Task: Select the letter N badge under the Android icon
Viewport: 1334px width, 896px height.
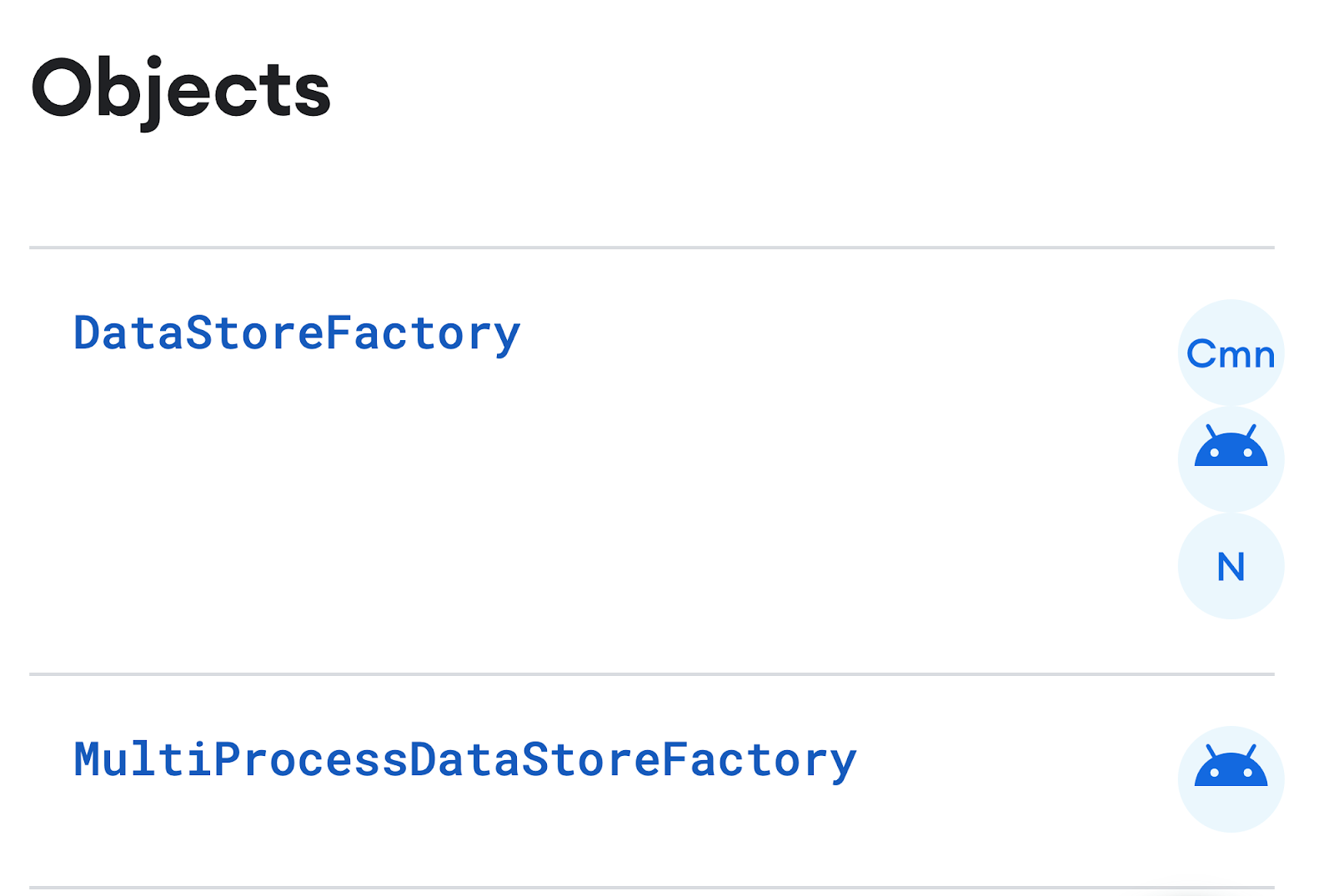Action: [x=1231, y=566]
